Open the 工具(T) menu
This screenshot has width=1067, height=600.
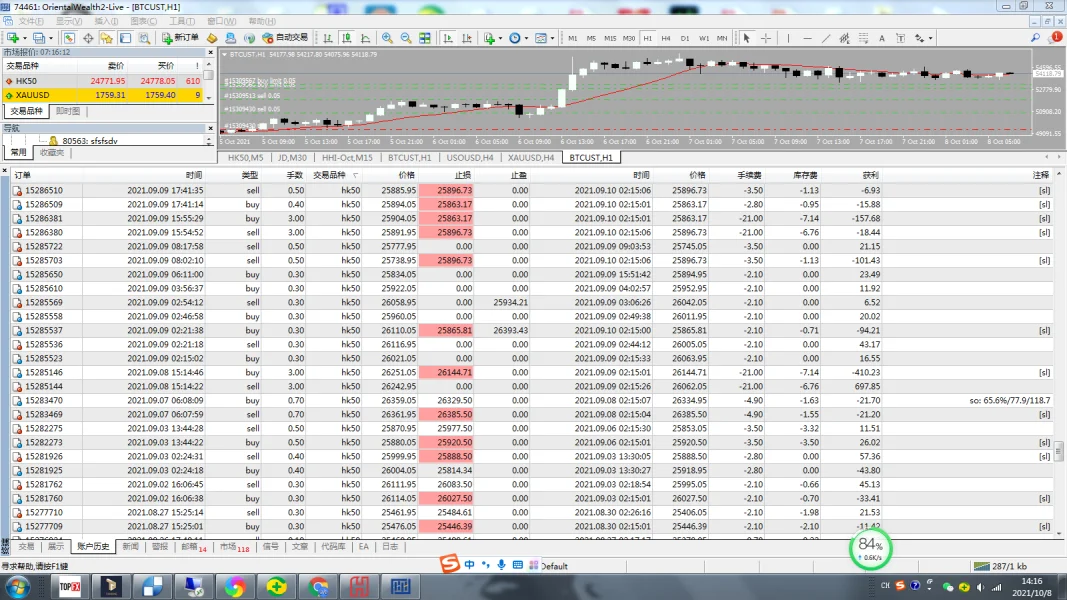182,21
